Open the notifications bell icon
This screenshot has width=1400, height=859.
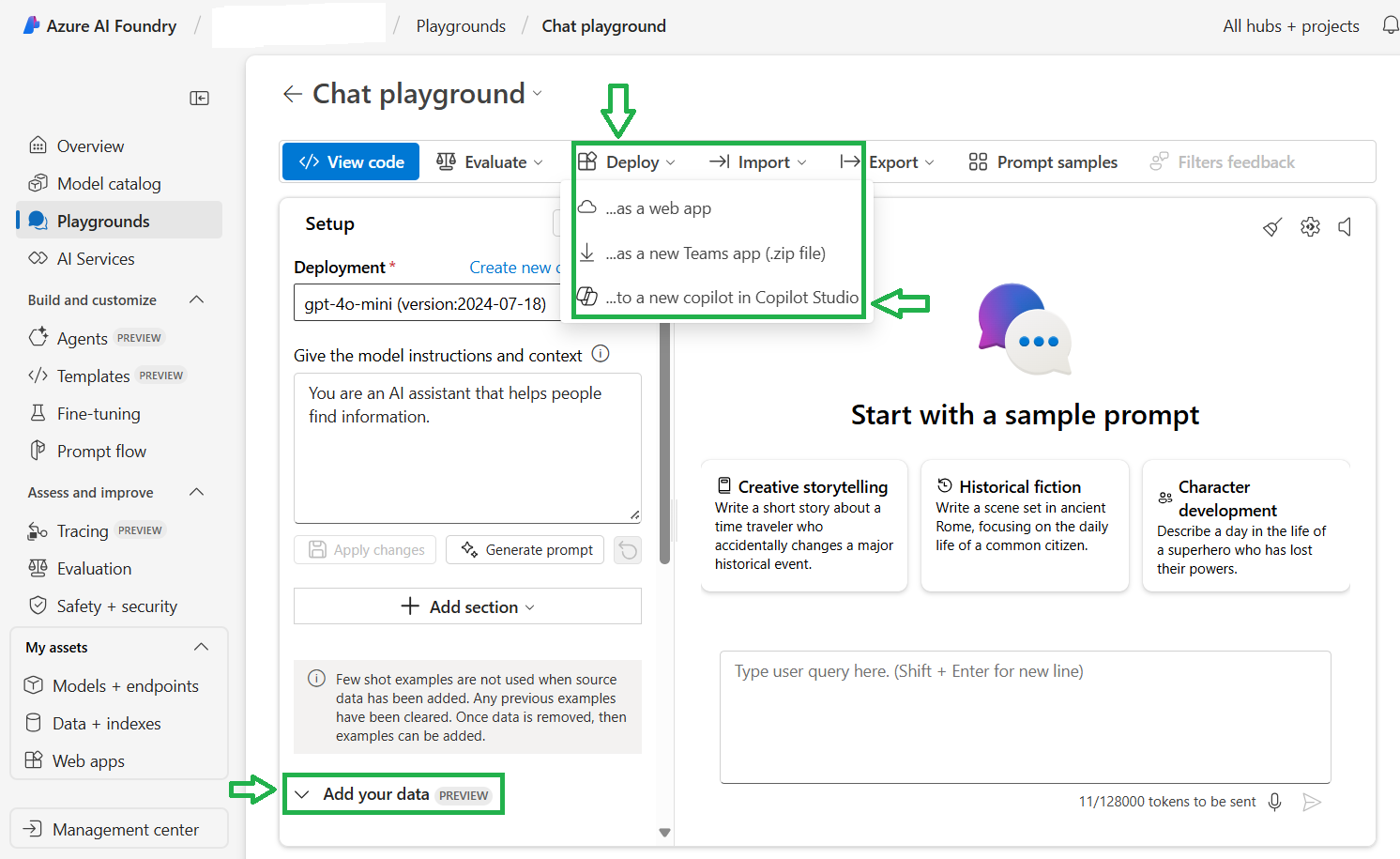click(x=1391, y=25)
